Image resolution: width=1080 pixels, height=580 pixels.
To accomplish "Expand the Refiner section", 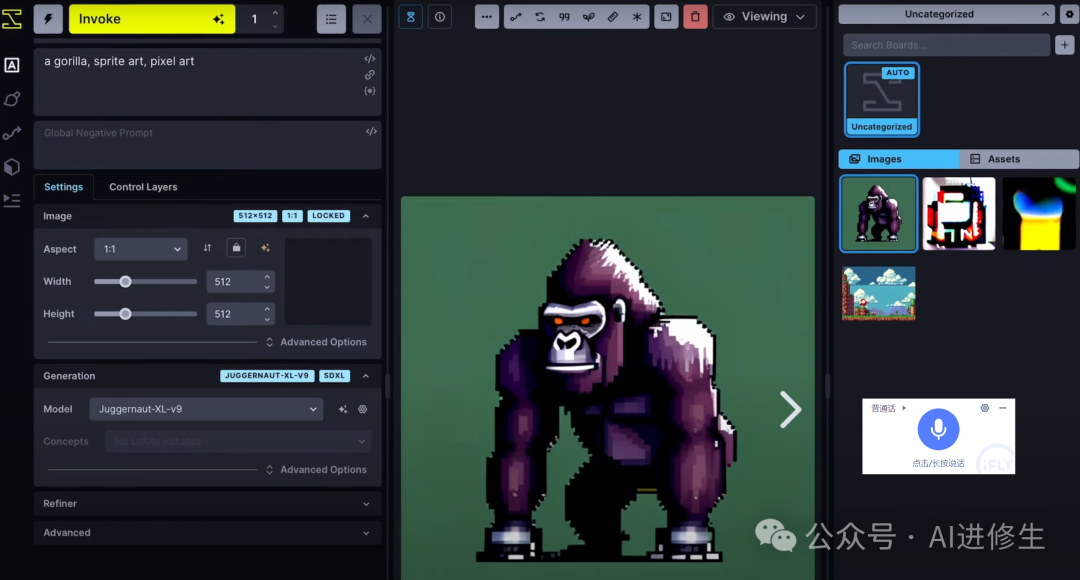I will coord(207,504).
